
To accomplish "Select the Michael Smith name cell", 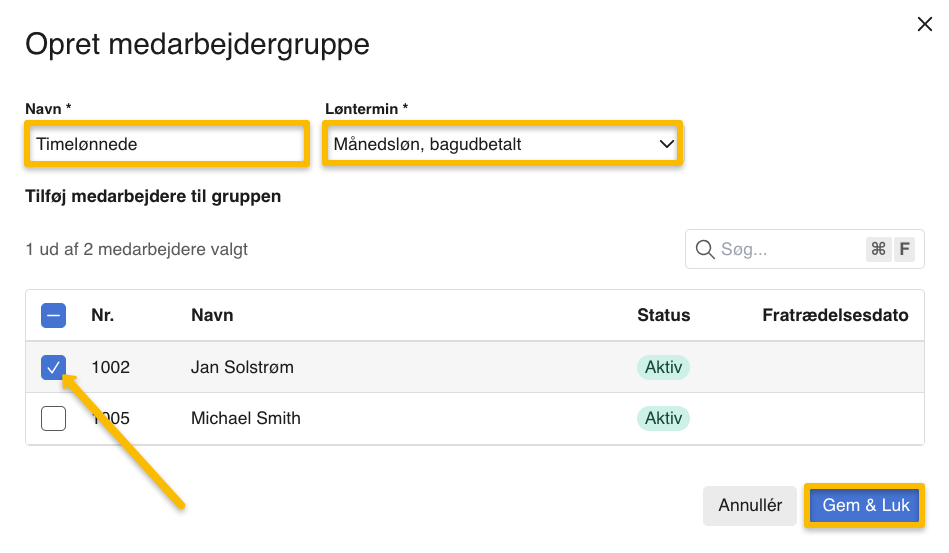I will (x=246, y=418).
